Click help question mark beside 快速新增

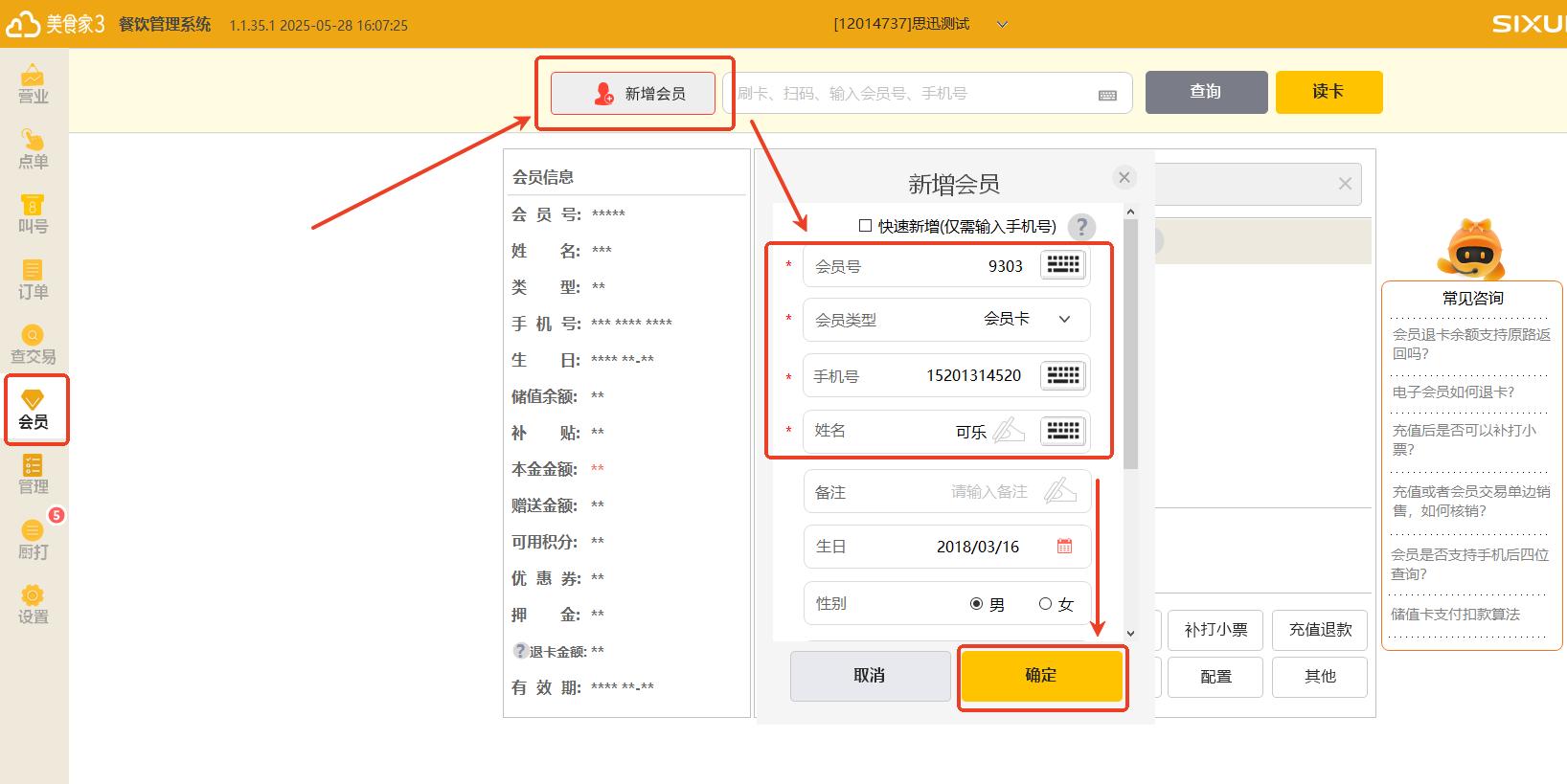(x=1081, y=227)
